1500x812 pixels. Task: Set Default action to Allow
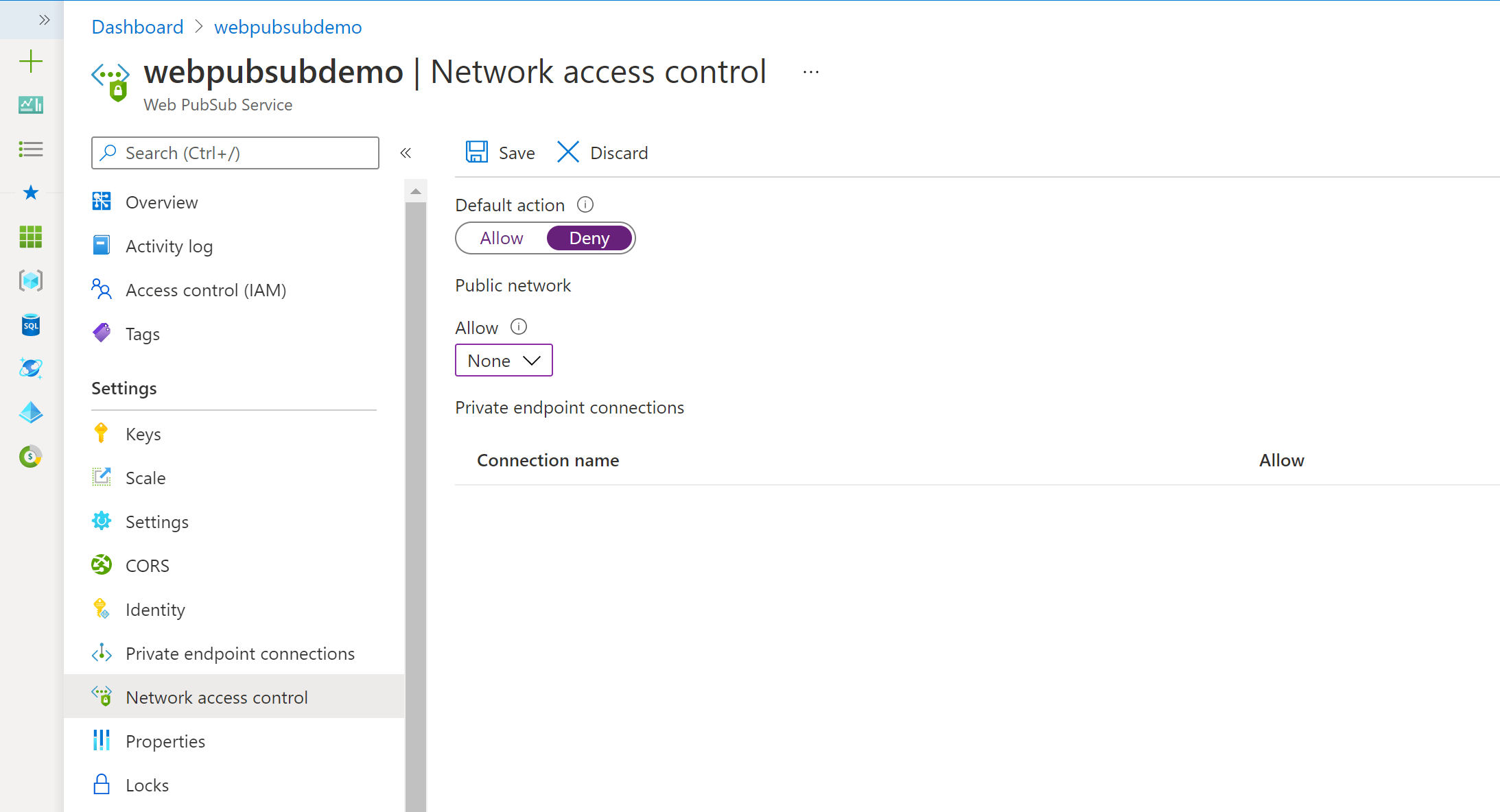(x=502, y=238)
